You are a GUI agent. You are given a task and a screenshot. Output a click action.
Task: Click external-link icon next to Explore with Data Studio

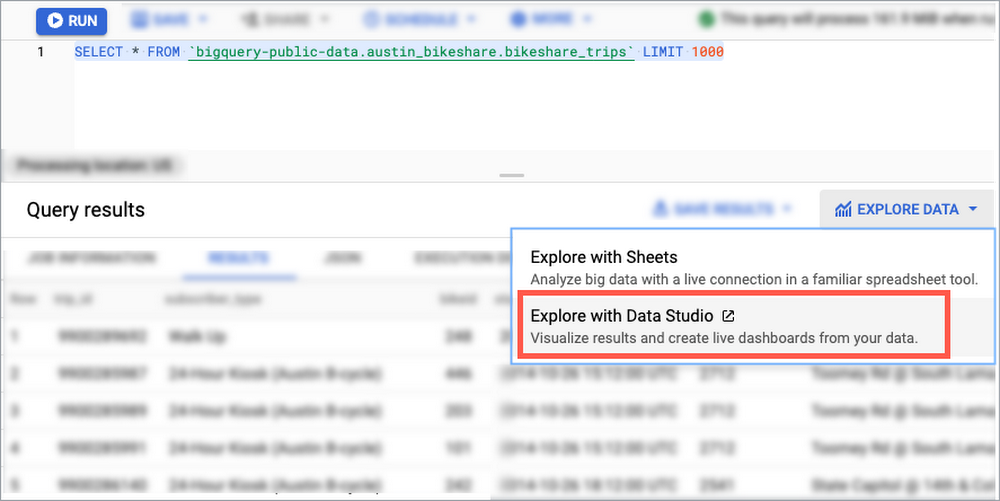[728, 316]
